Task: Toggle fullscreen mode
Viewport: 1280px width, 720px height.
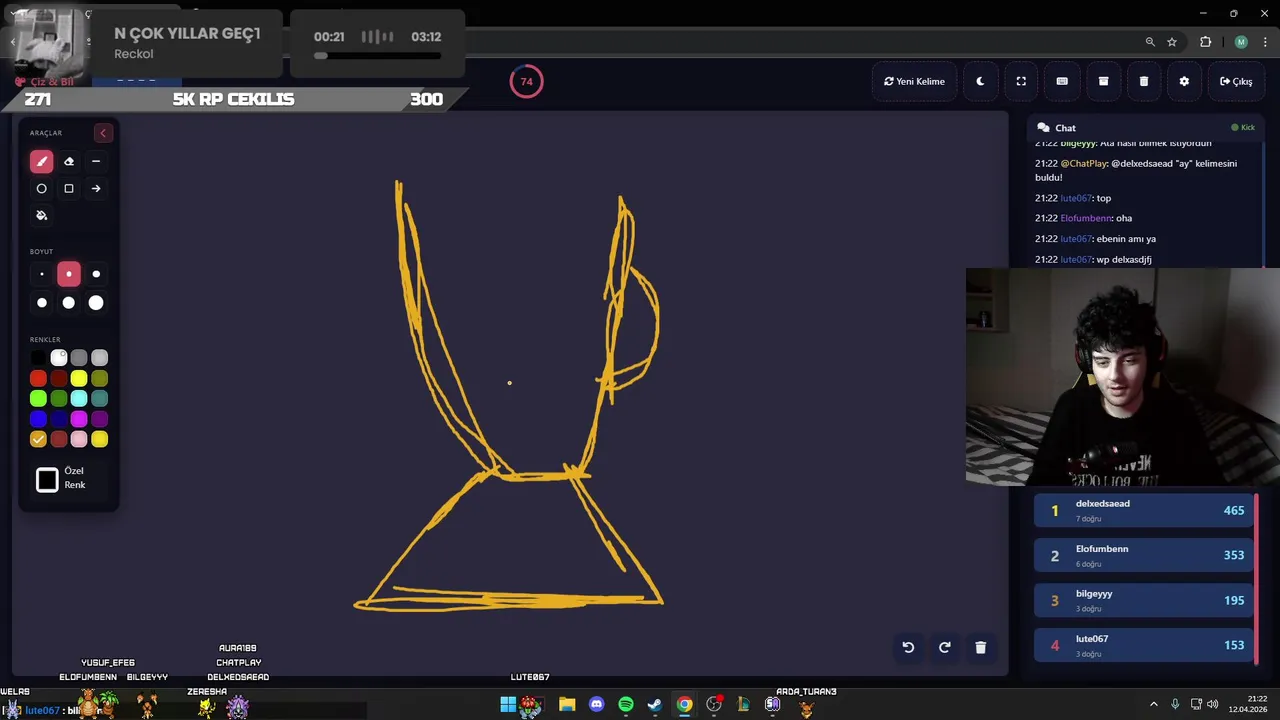Action: [x=1021, y=81]
